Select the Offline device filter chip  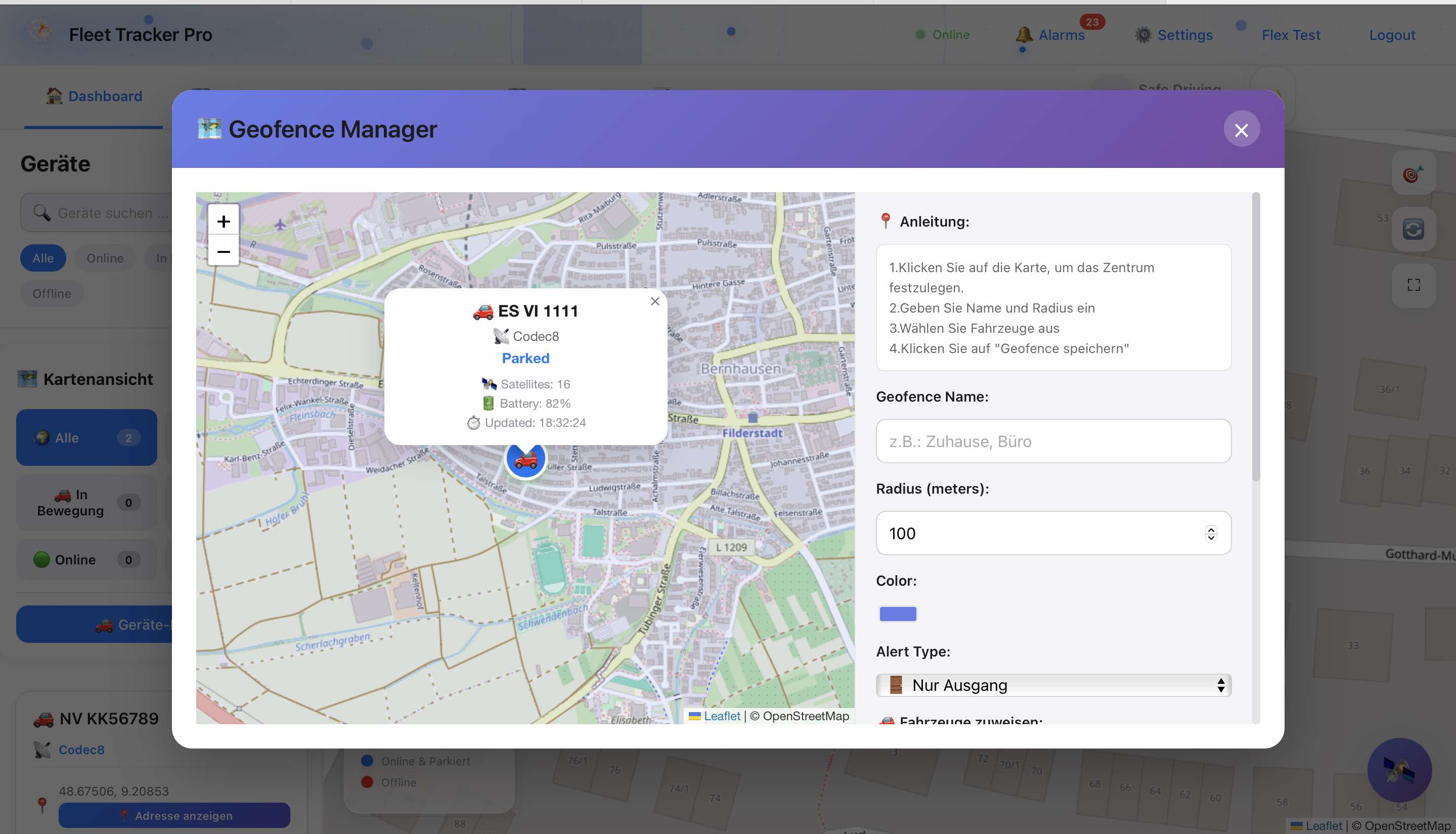(52, 294)
